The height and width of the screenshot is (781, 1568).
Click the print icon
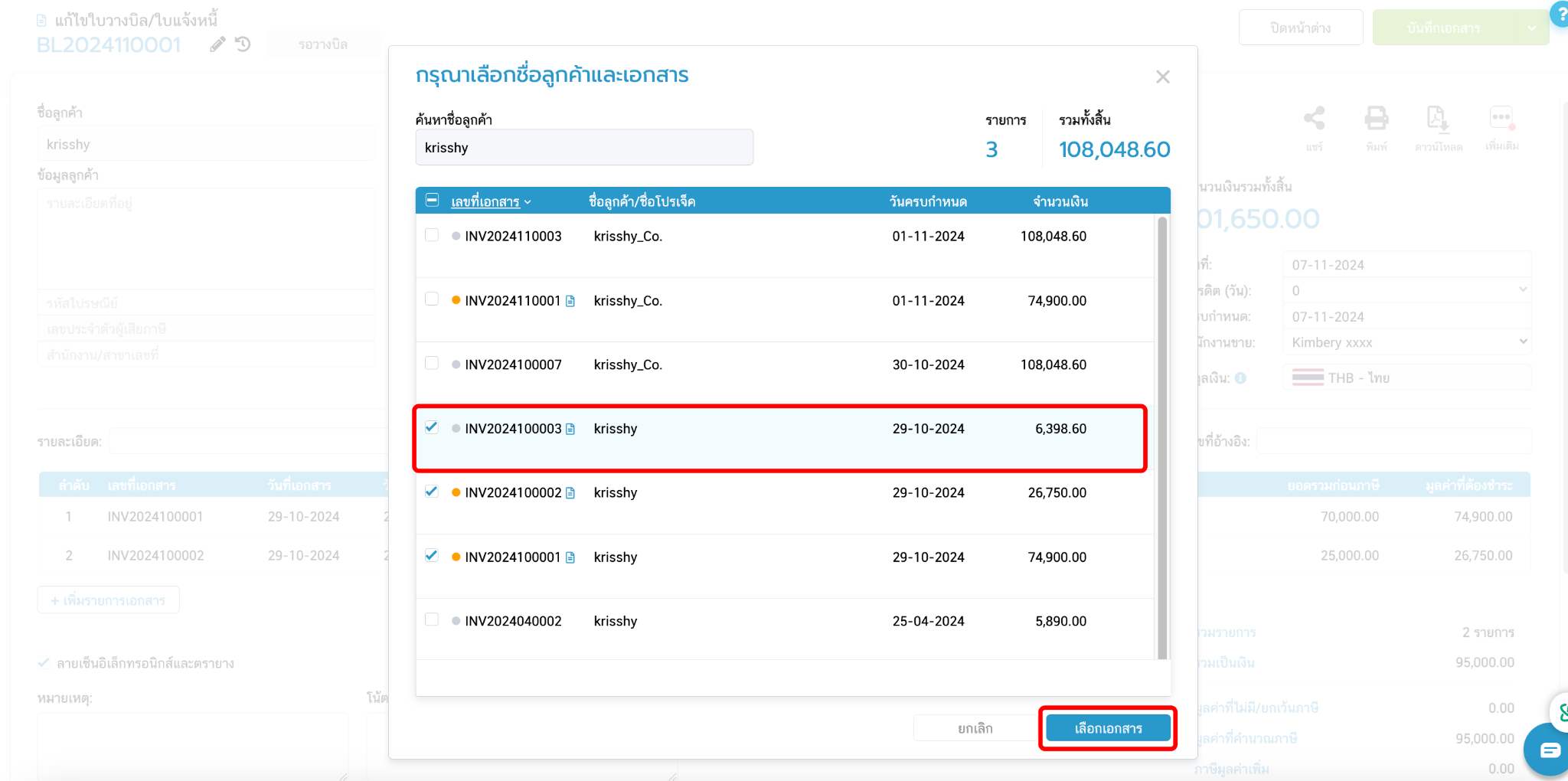point(1376,118)
